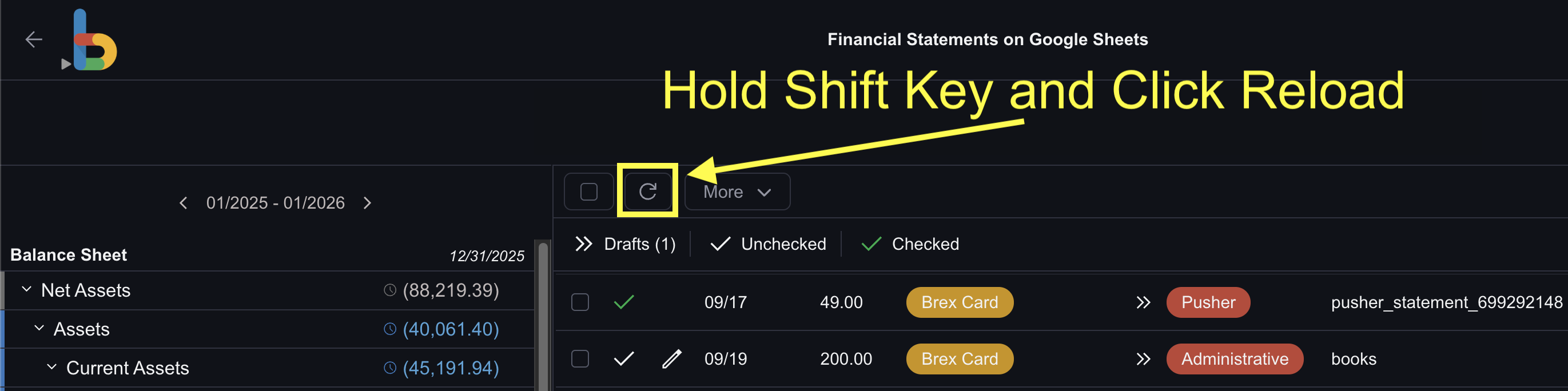This screenshot has height=391, width=1568.
Task: Open the Assets amount link showing 40,061.40
Action: [451, 329]
